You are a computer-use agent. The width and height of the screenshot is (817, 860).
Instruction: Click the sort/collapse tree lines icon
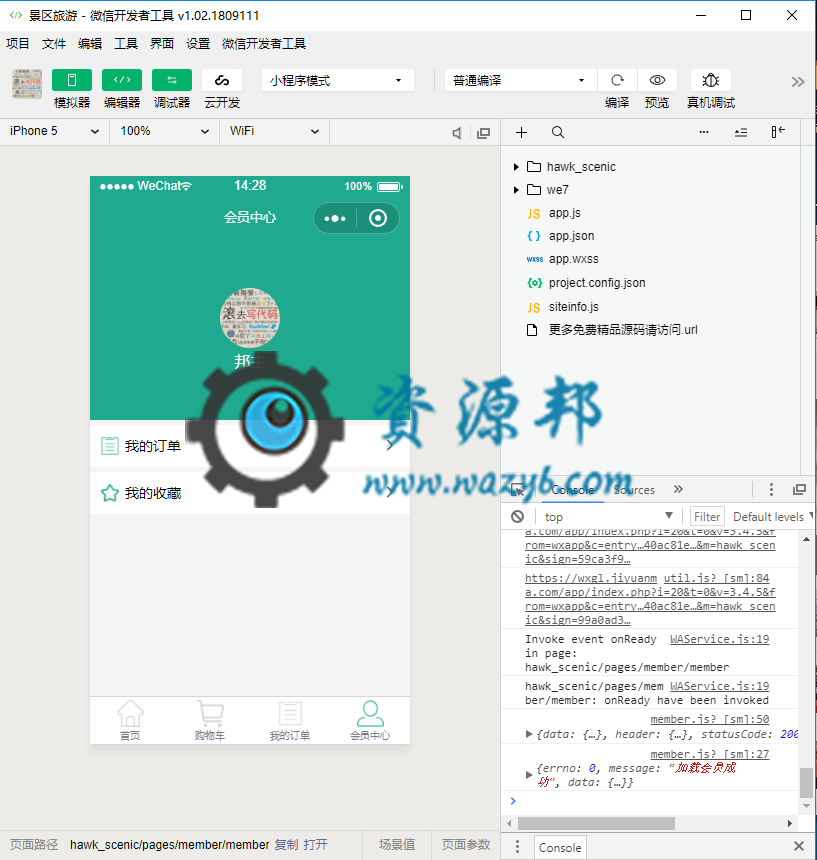pyautogui.click(x=741, y=132)
